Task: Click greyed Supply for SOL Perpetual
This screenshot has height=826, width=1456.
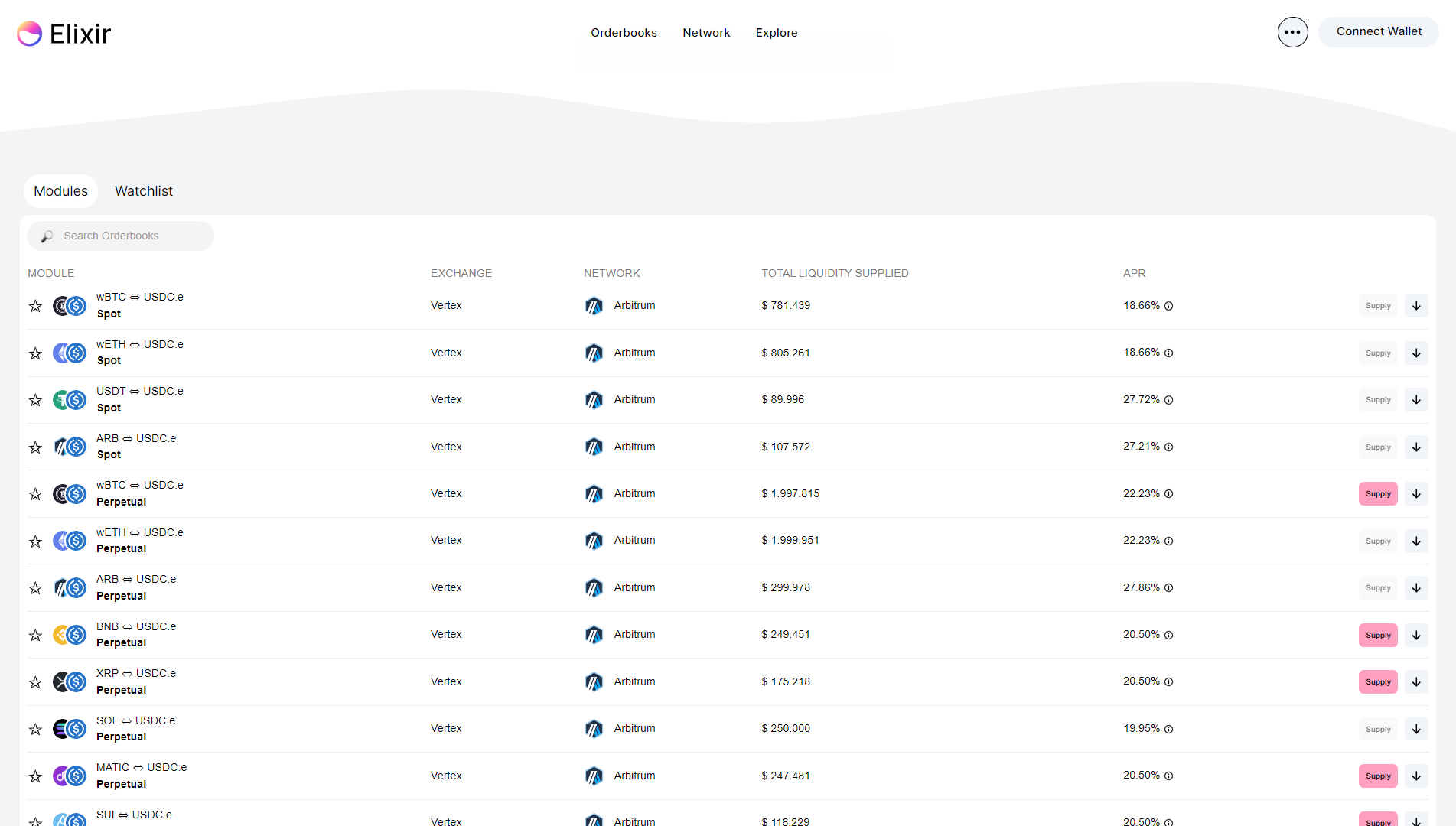Action: tap(1378, 729)
